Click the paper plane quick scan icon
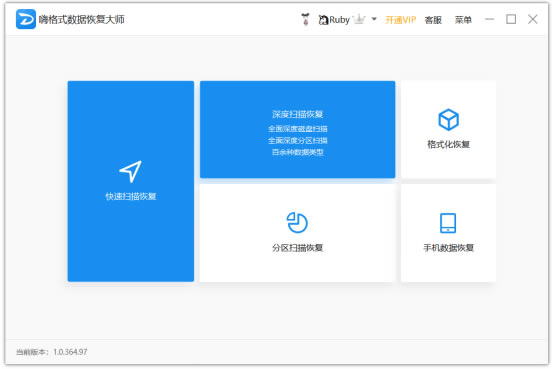554x369 pixels. tap(131, 171)
